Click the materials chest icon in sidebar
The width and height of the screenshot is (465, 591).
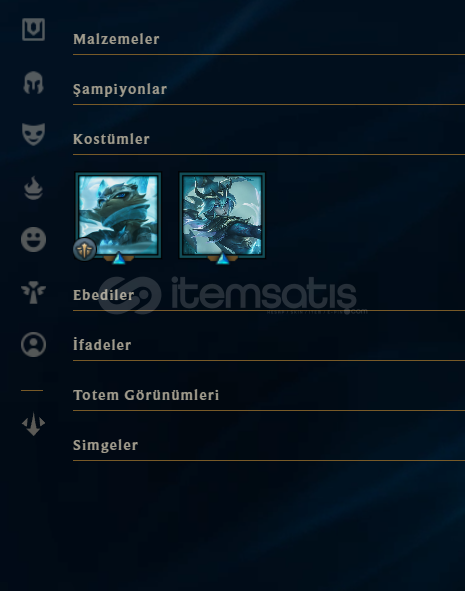pos(33,29)
